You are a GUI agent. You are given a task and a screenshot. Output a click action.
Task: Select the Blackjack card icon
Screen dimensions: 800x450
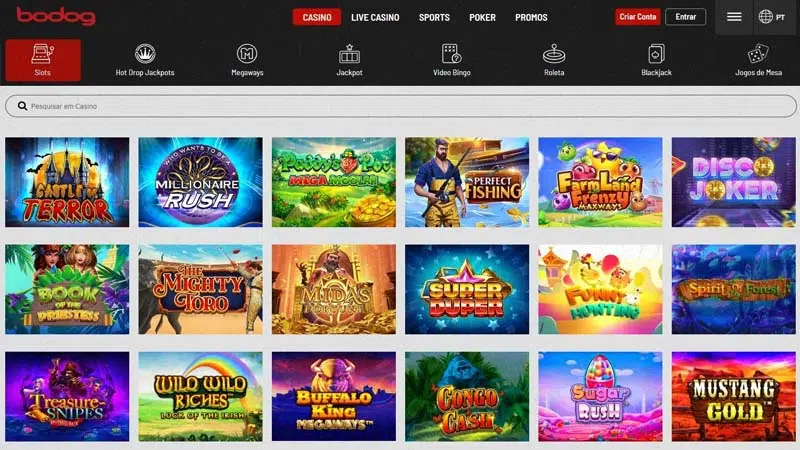pos(656,54)
